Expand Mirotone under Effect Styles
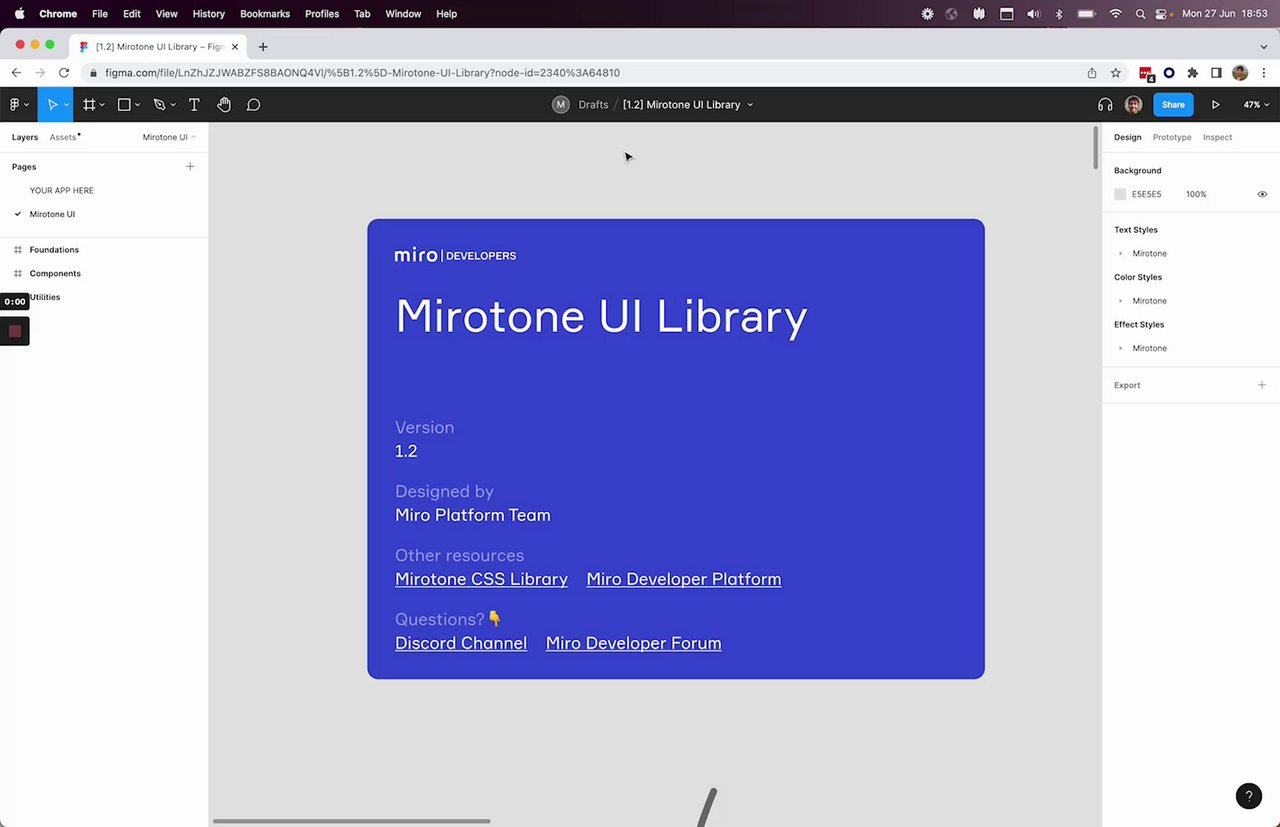1280x827 pixels. 1120,348
